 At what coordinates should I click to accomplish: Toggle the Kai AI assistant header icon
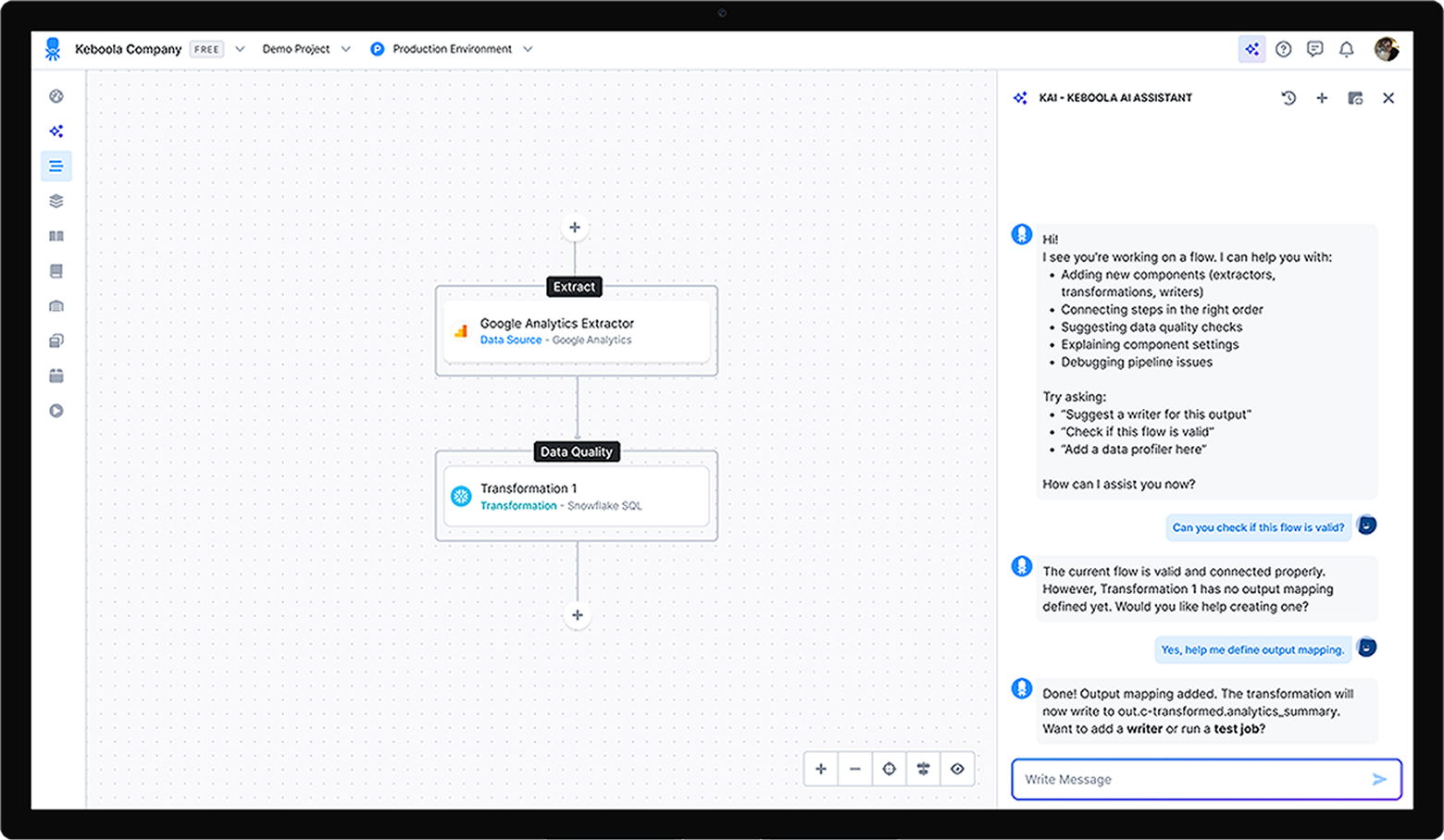click(1251, 49)
